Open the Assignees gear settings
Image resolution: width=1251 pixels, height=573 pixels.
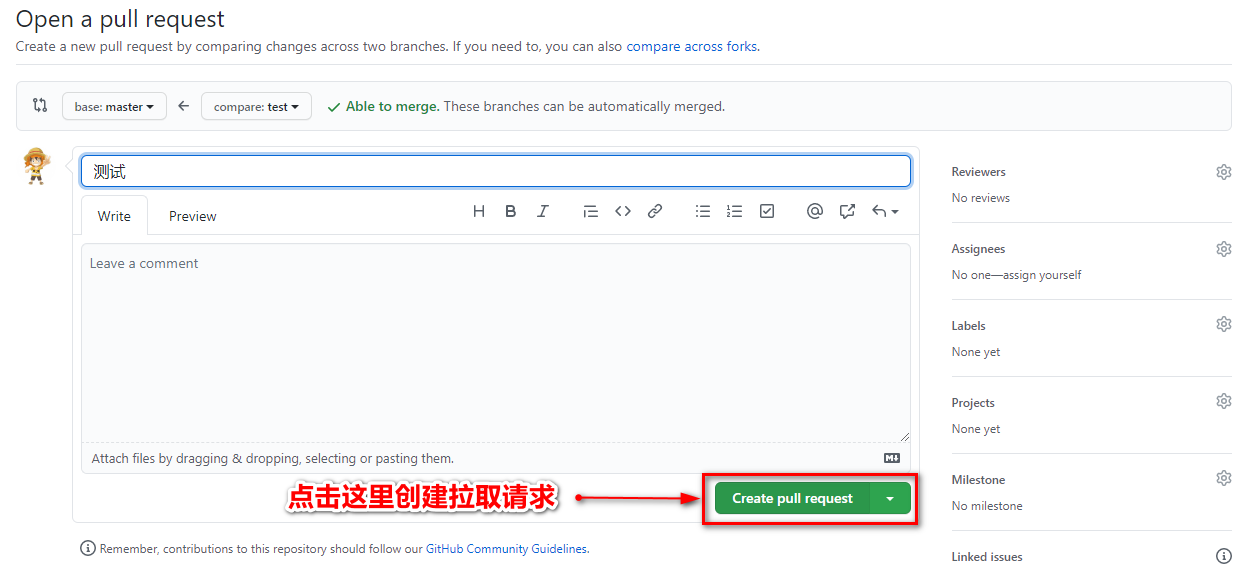click(x=1224, y=249)
